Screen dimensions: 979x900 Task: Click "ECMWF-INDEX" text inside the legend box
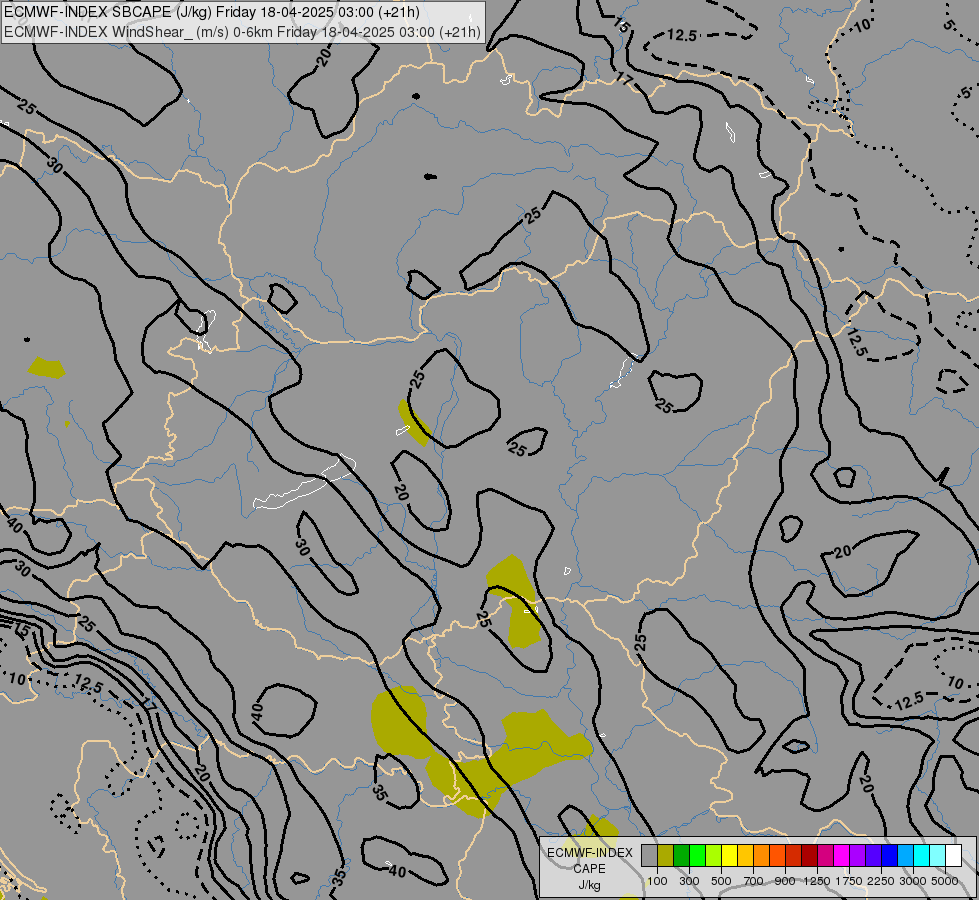click(x=590, y=853)
